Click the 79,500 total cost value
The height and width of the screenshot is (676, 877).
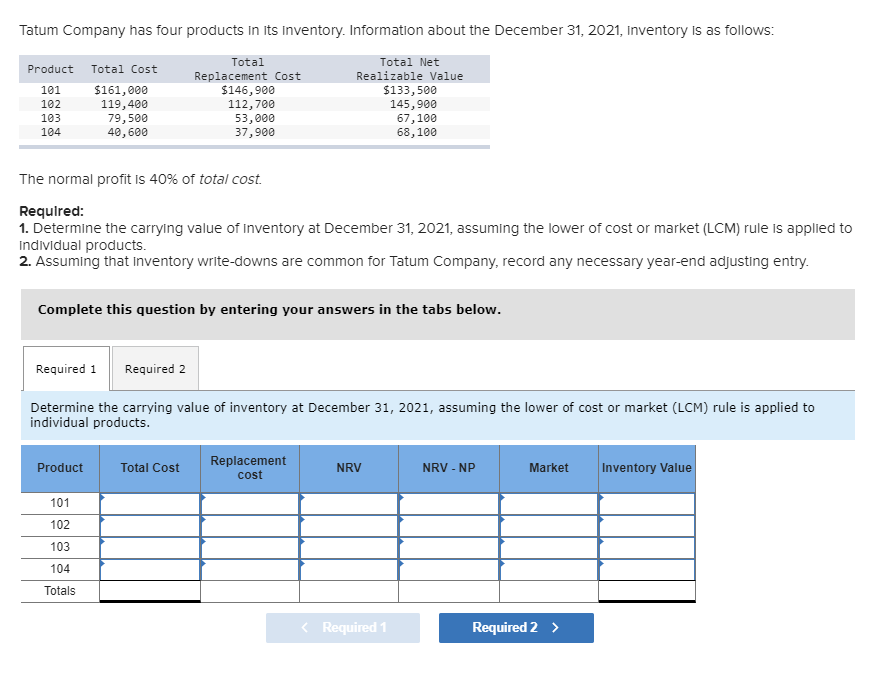click(x=128, y=118)
